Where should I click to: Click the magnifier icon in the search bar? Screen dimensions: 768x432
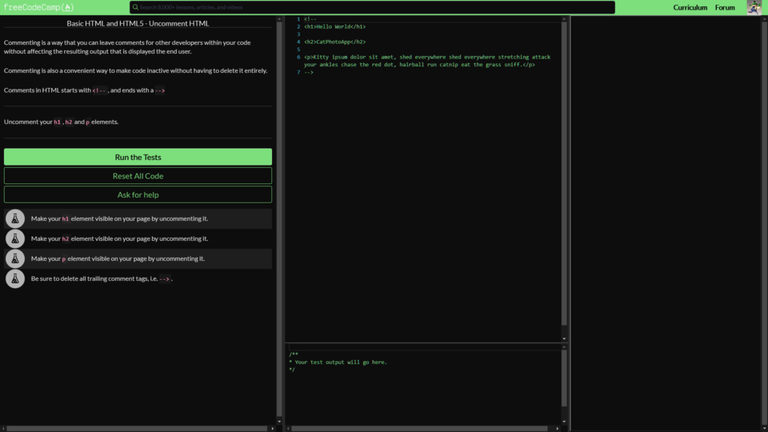click(135, 7)
